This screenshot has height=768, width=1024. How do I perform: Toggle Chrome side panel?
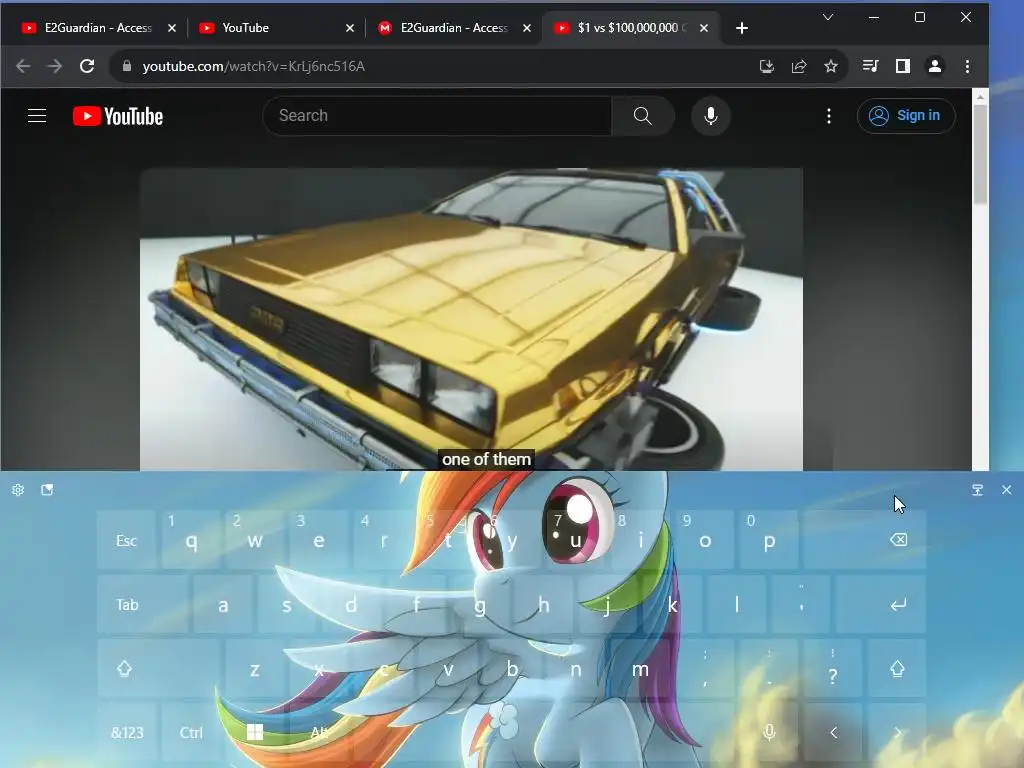pos(903,66)
